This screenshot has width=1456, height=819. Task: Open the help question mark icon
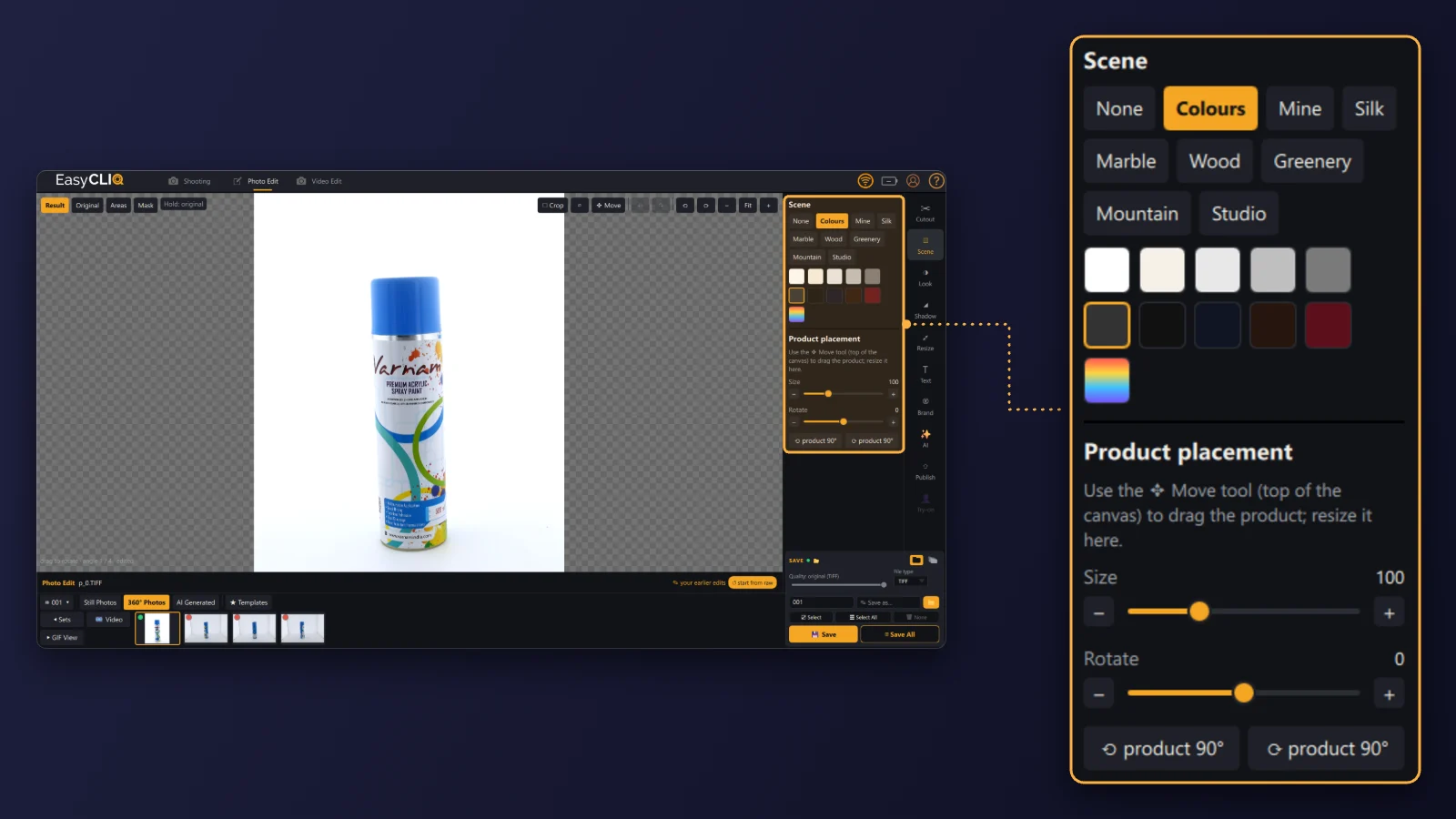tap(936, 181)
